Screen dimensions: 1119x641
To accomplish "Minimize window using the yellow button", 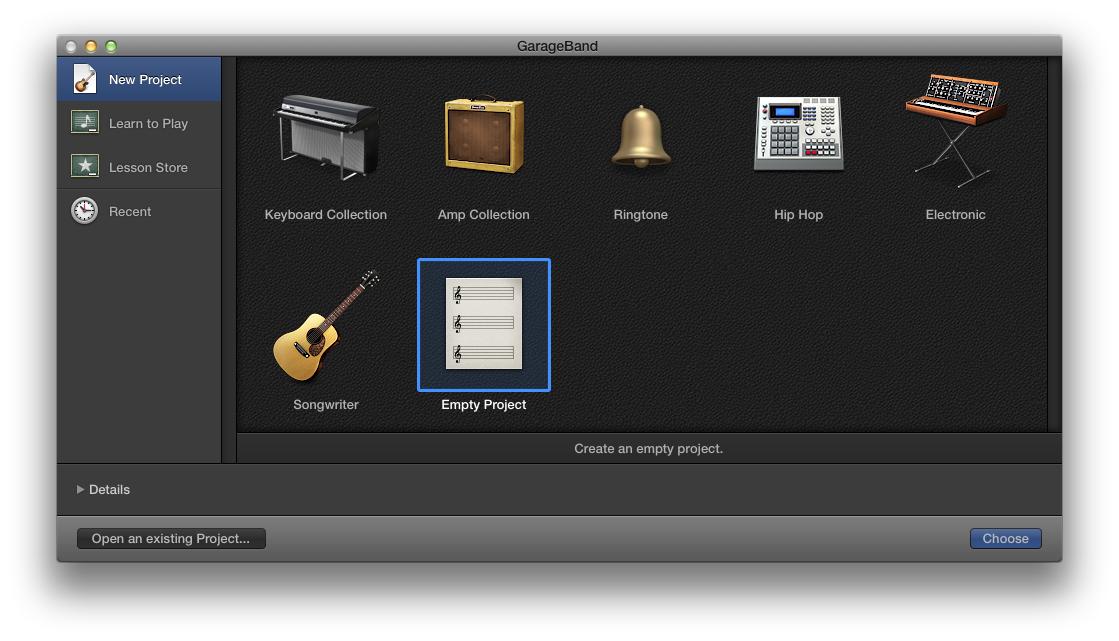I will coord(91,46).
